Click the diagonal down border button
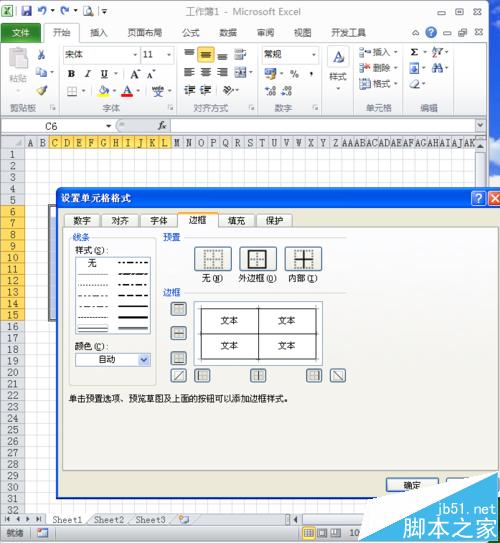The height and width of the screenshot is (543, 500). (338, 376)
